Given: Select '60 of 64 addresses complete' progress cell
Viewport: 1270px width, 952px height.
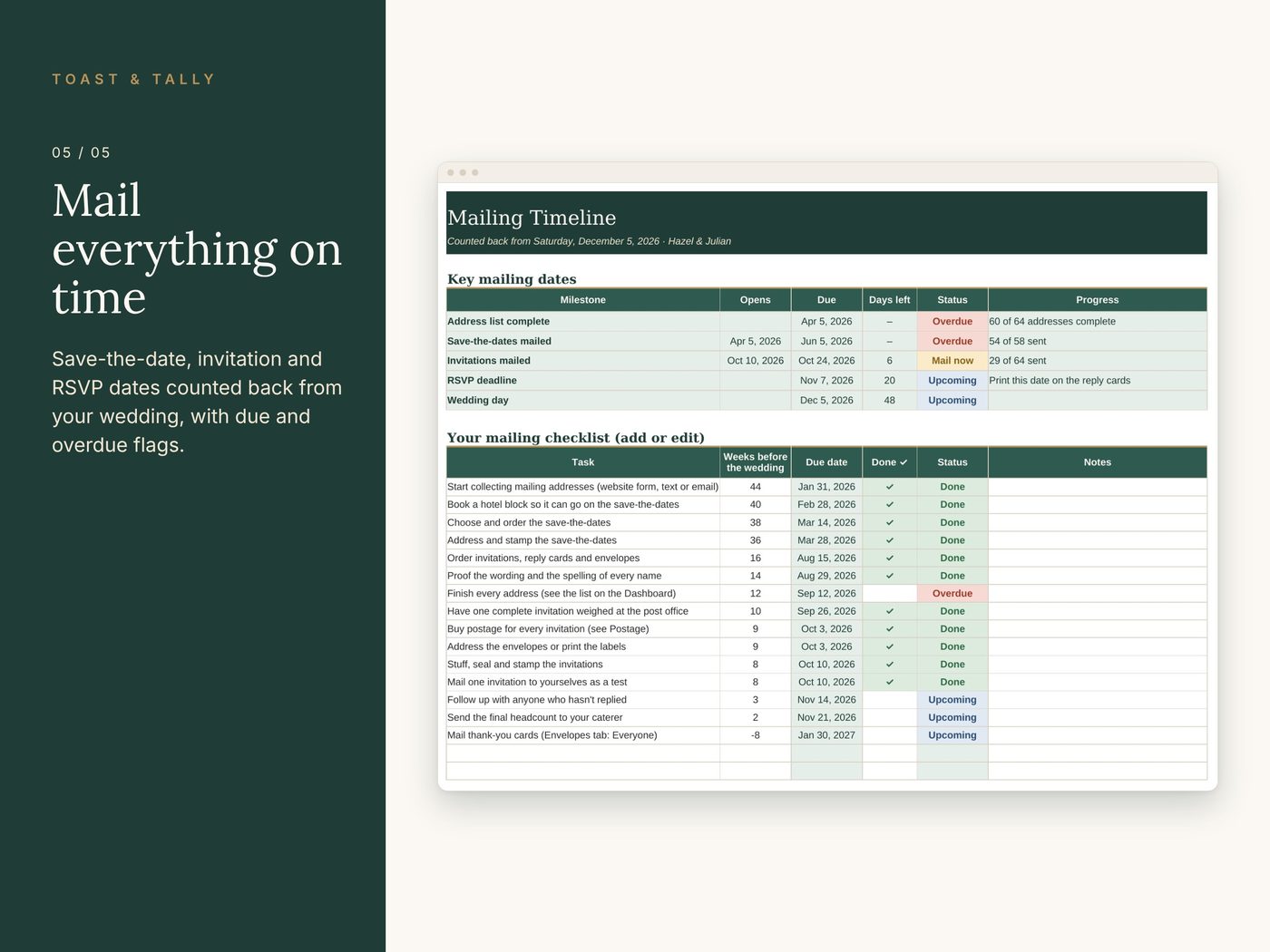Looking at the screenshot, I should point(1098,322).
